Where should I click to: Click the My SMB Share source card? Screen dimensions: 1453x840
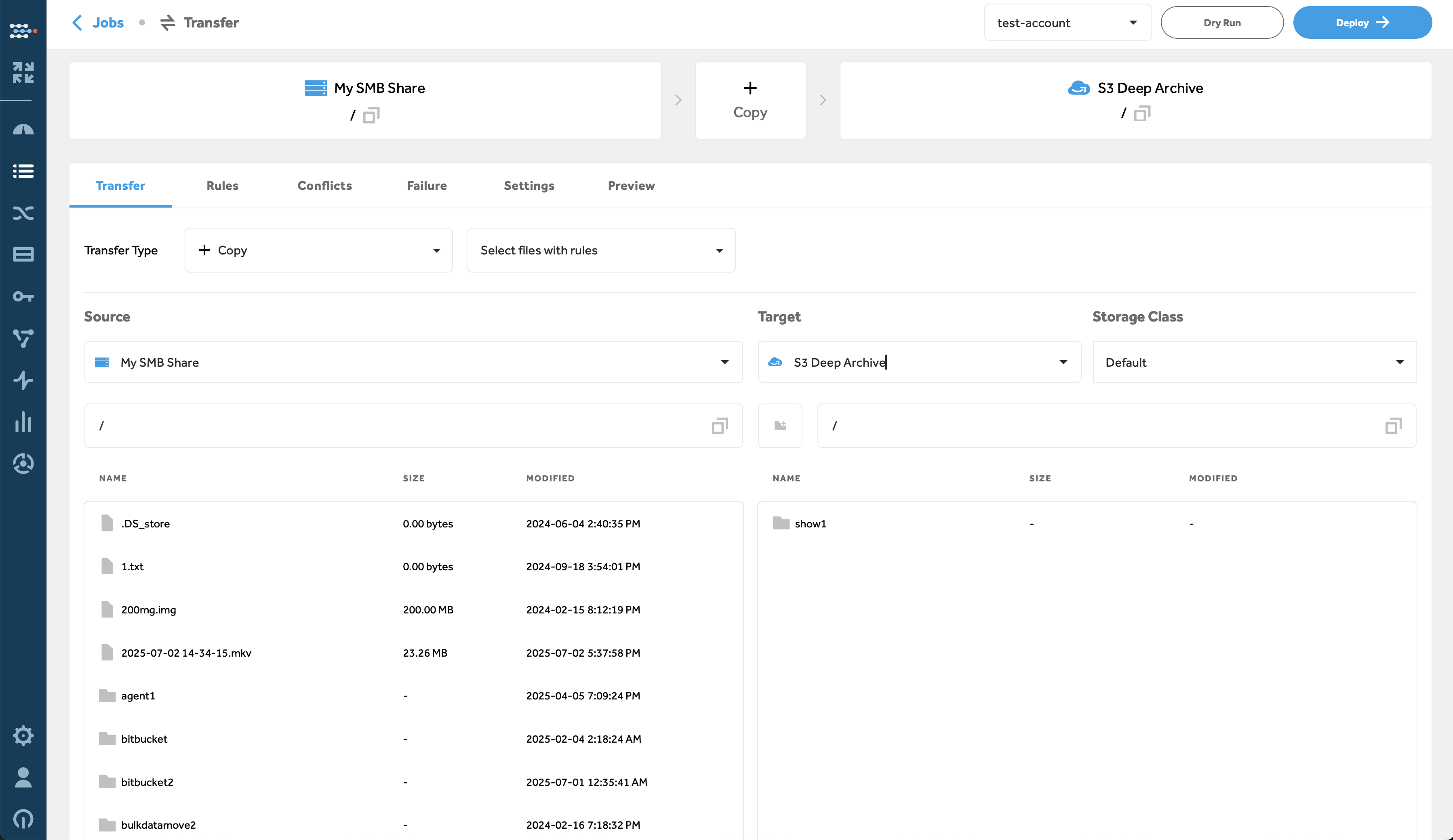(365, 100)
